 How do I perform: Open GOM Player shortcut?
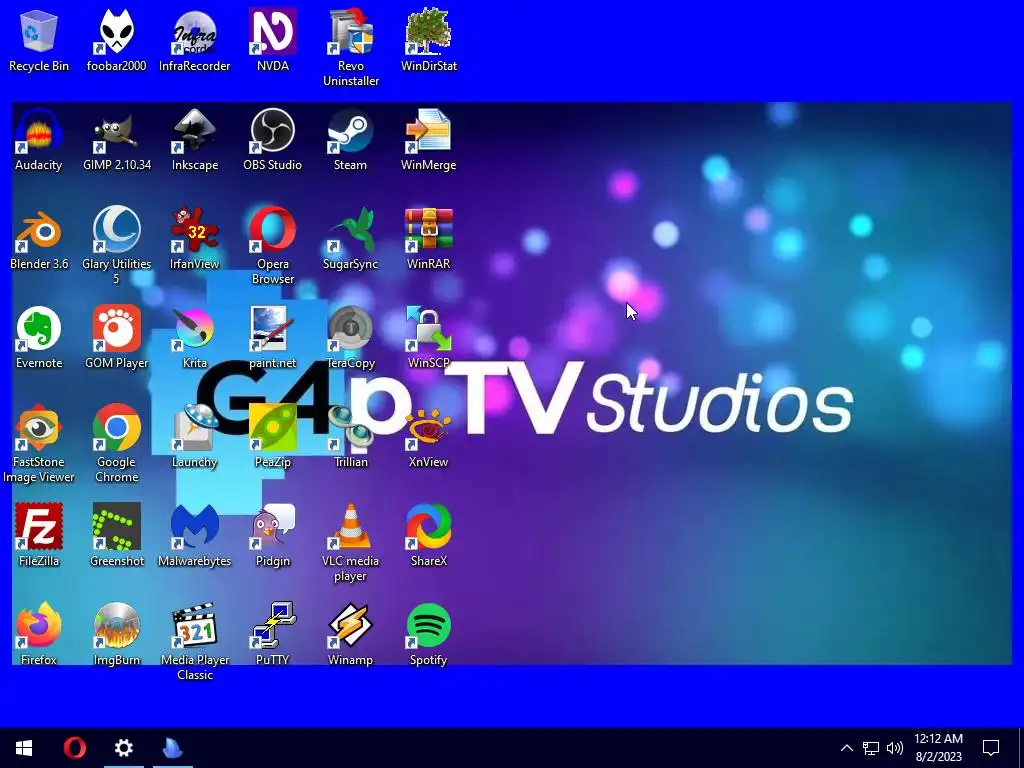point(116,338)
